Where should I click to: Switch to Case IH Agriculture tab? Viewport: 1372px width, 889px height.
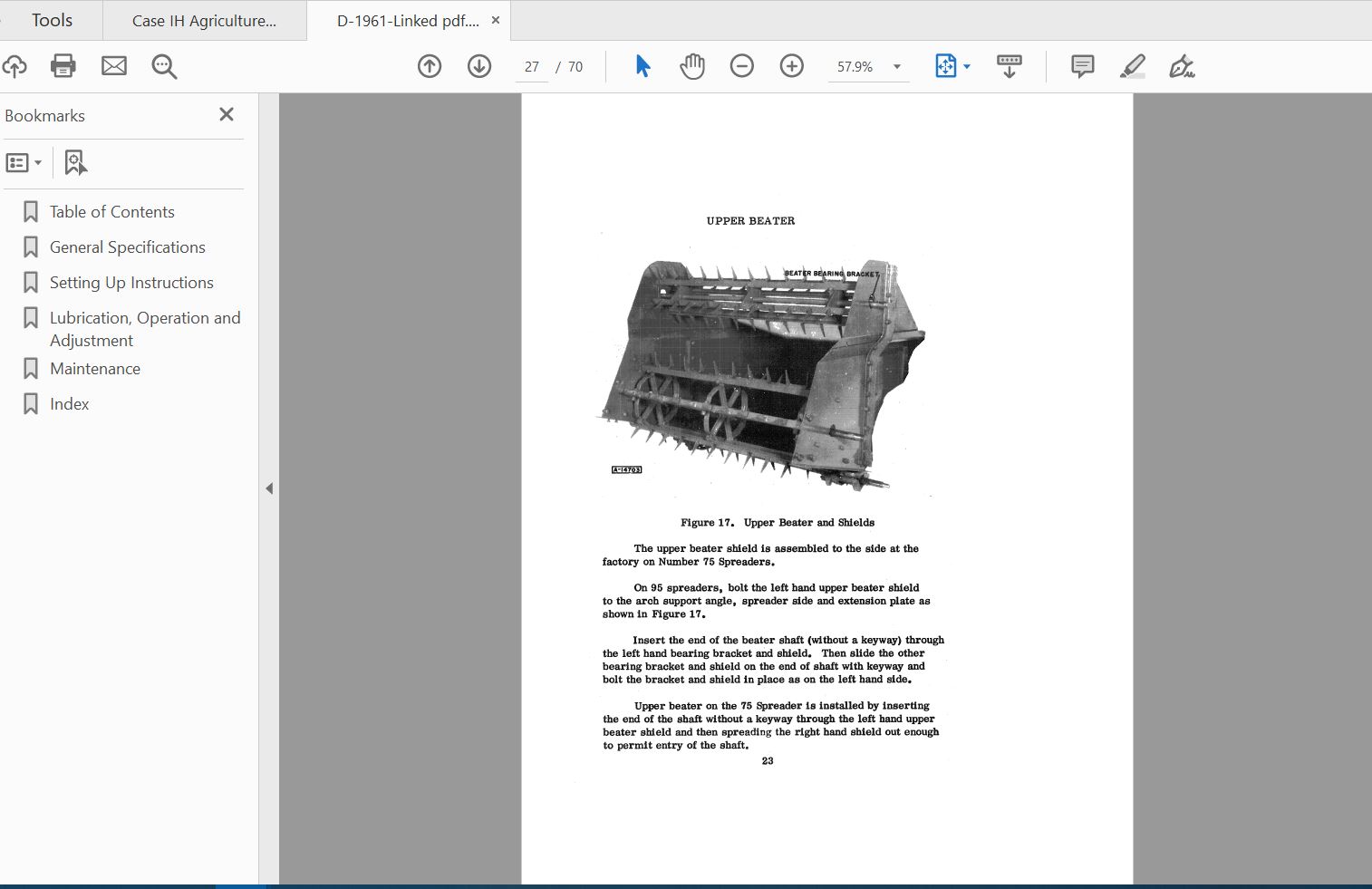click(205, 21)
